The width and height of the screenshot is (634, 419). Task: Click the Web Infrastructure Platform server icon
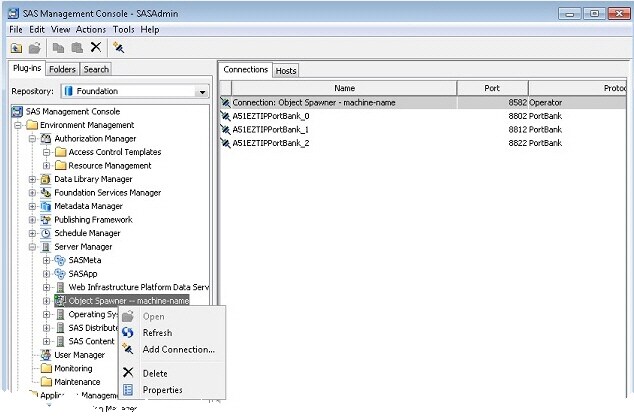click(60, 287)
